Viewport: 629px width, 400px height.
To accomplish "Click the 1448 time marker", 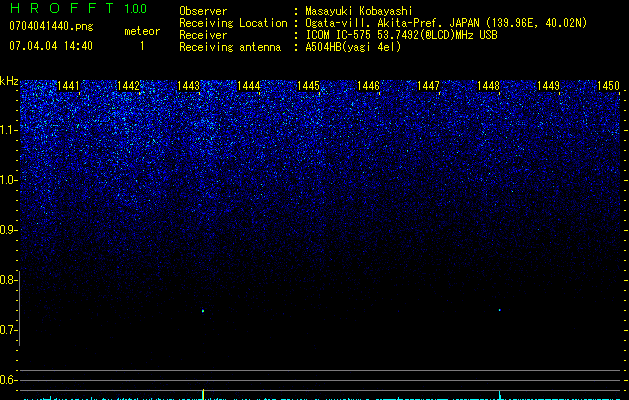I will tap(488, 86).
